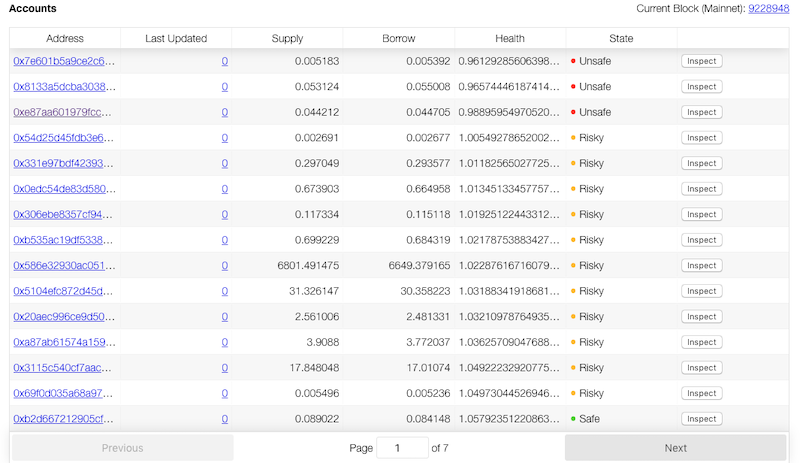Viewport: 800px width, 463px height.
Task: Inspect account 0x54d25d45fdb3e6
Action: click(x=702, y=138)
